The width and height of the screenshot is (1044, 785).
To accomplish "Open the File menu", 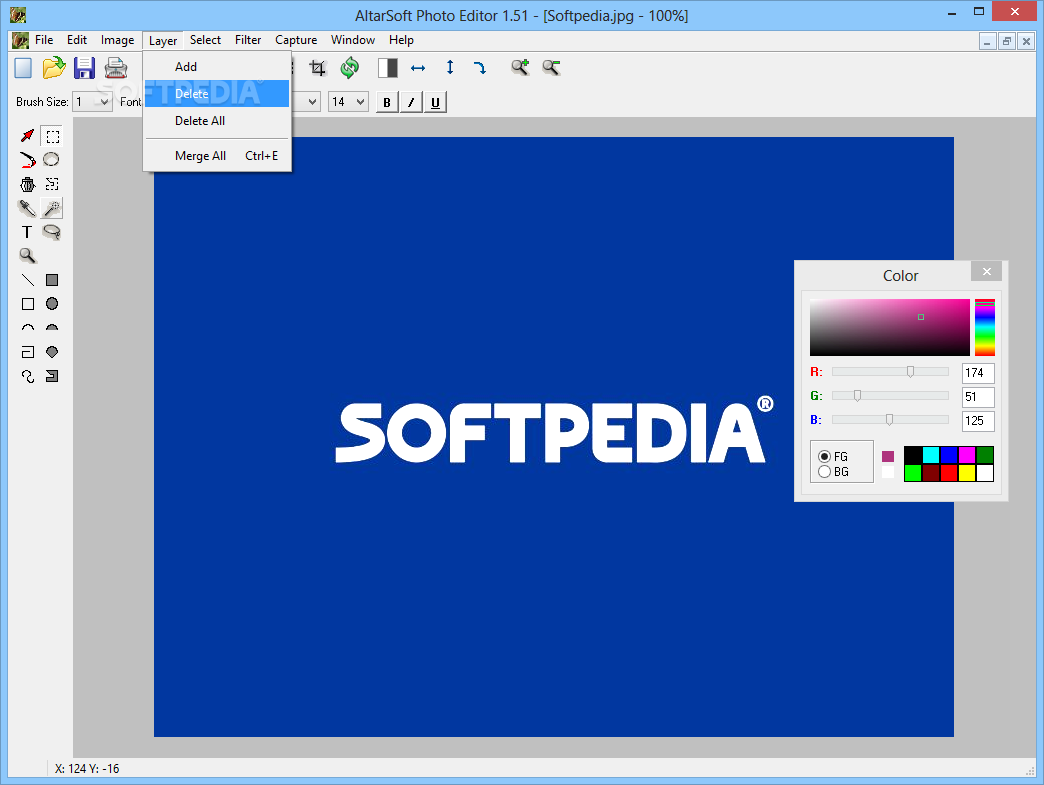I will (44, 40).
